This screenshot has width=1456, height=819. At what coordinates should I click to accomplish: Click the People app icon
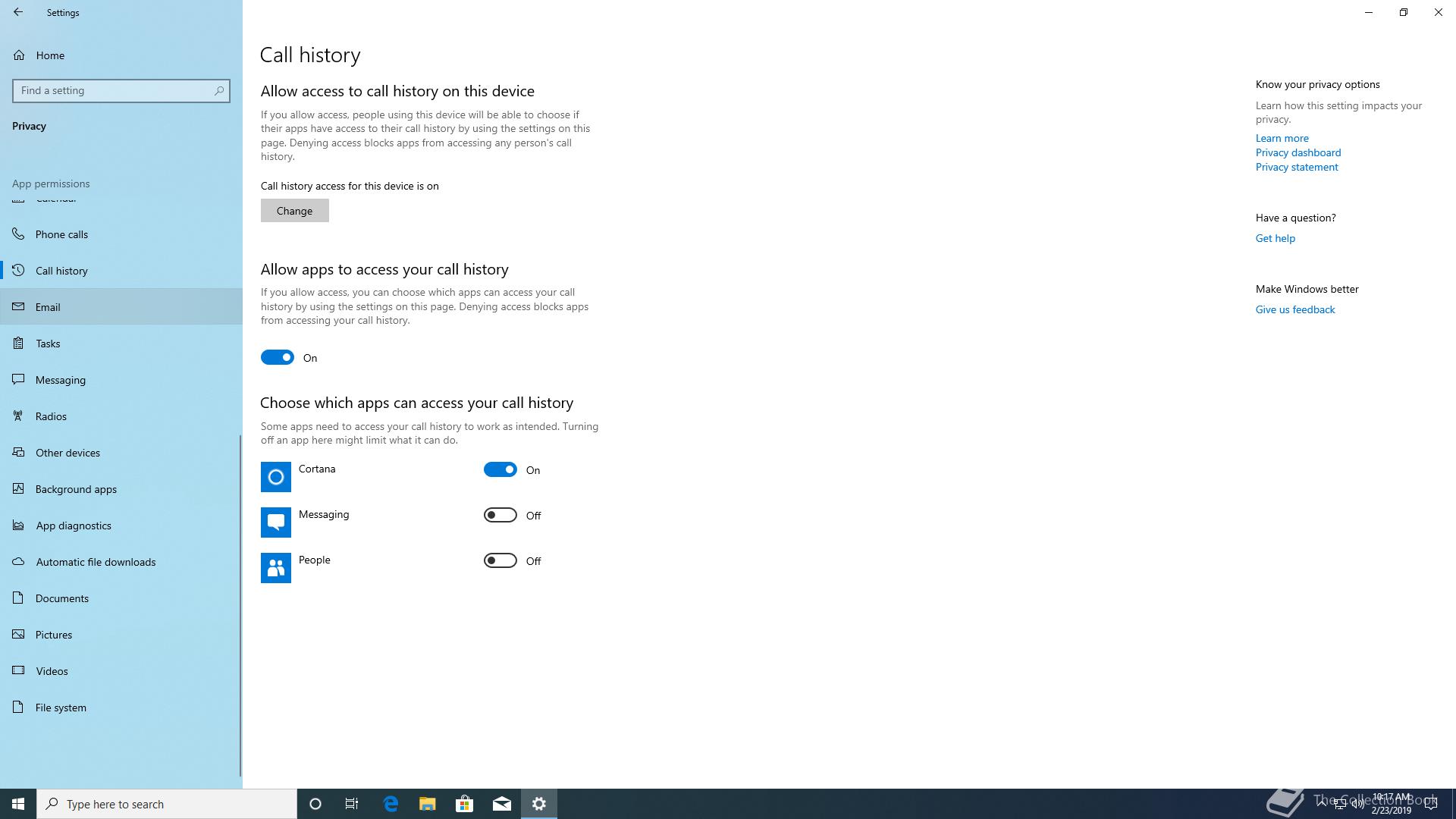coord(275,568)
